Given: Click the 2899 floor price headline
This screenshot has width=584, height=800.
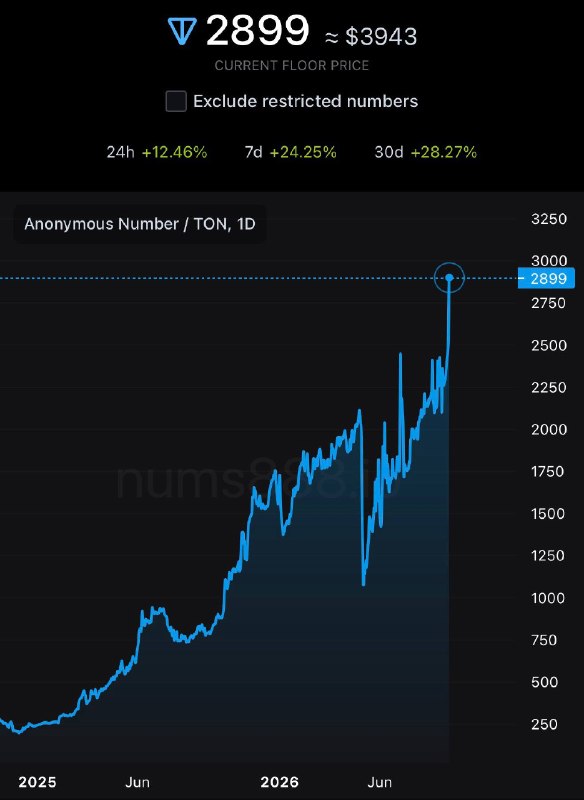Looking at the screenshot, I should (x=257, y=31).
